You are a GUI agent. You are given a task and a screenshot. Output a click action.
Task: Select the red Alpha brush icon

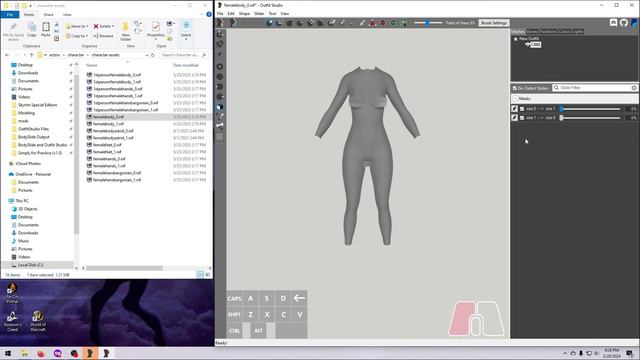tap(372, 23)
